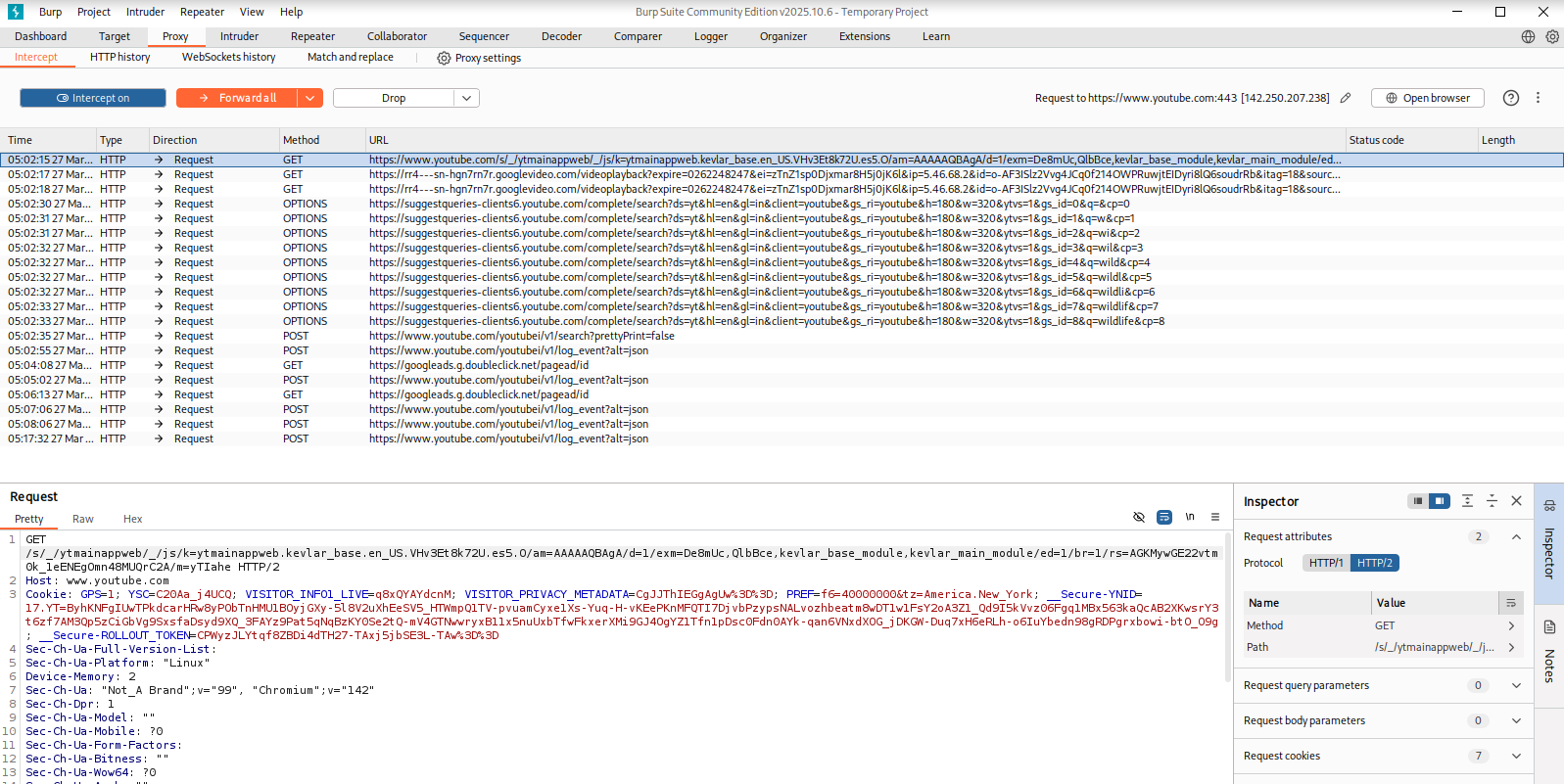Open the globe browser icon in the top bar
The image size is (1564, 784).
(x=1528, y=36)
